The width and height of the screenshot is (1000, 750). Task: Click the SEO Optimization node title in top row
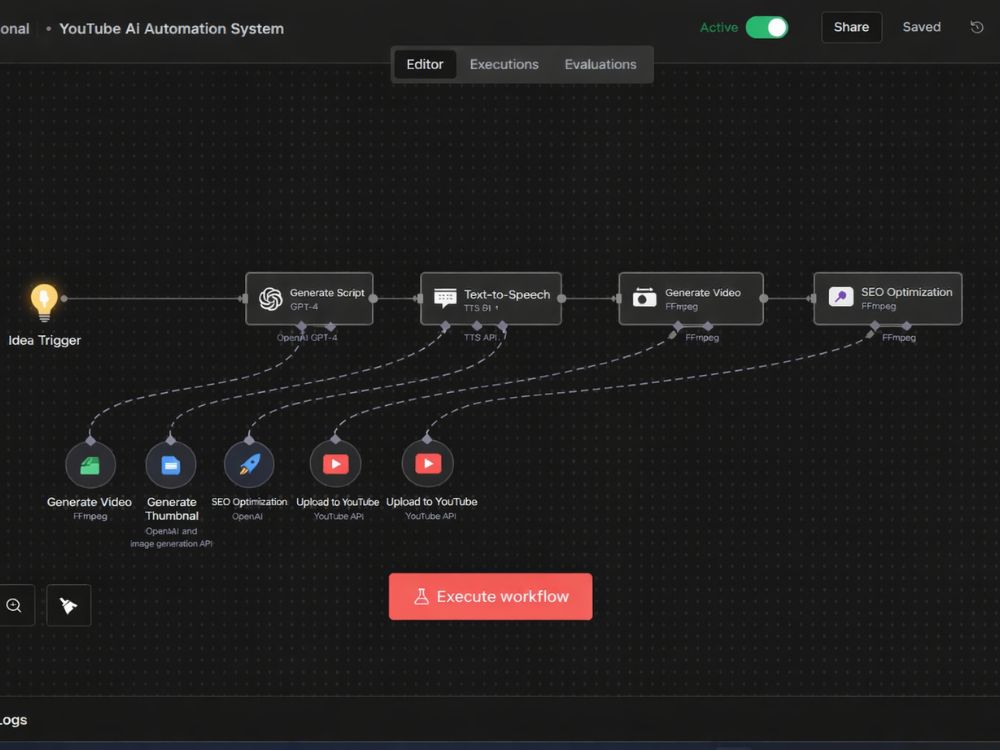point(906,292)
